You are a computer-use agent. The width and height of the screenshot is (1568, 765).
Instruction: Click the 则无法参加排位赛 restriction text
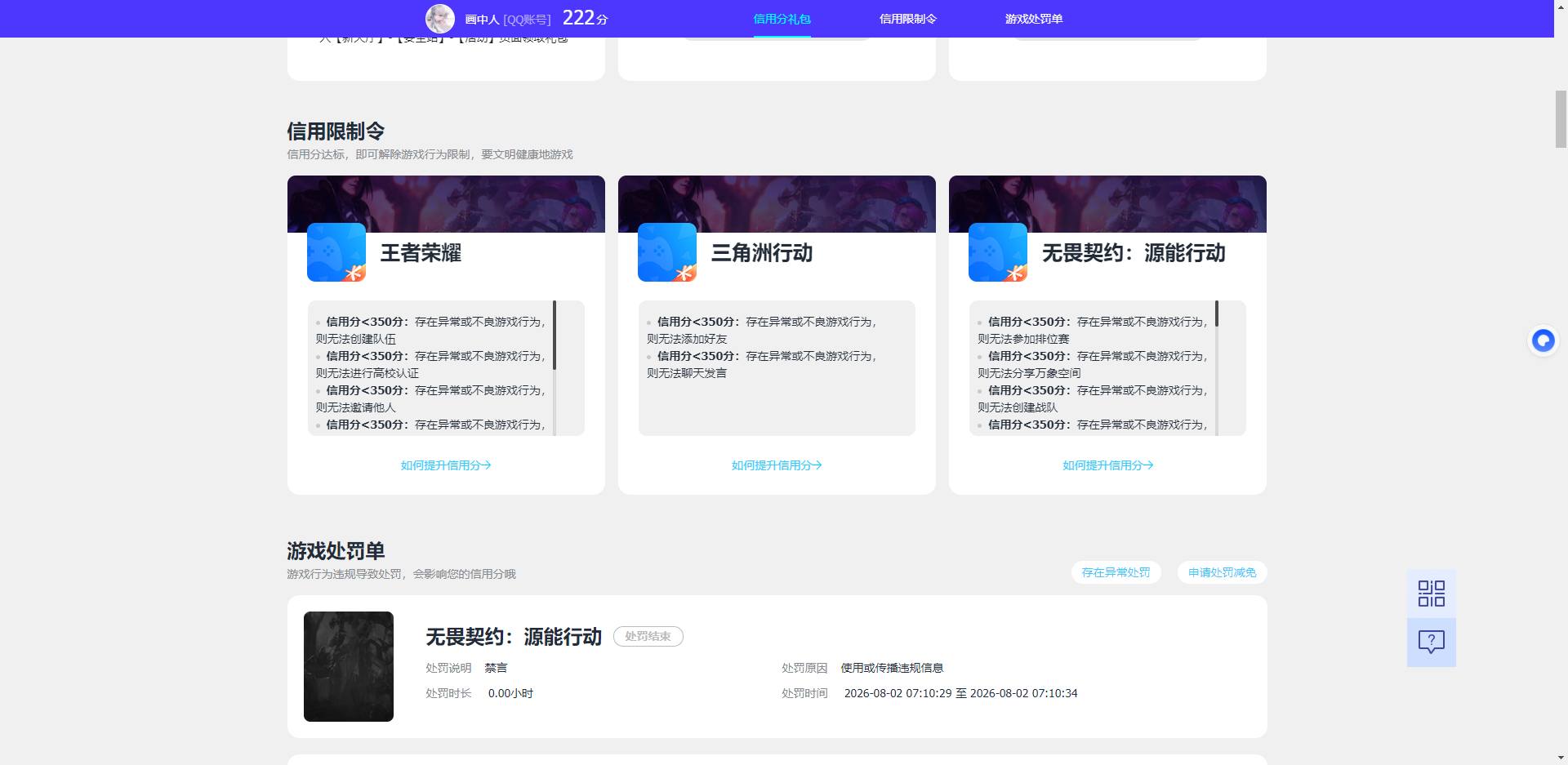click(1023, 339)
